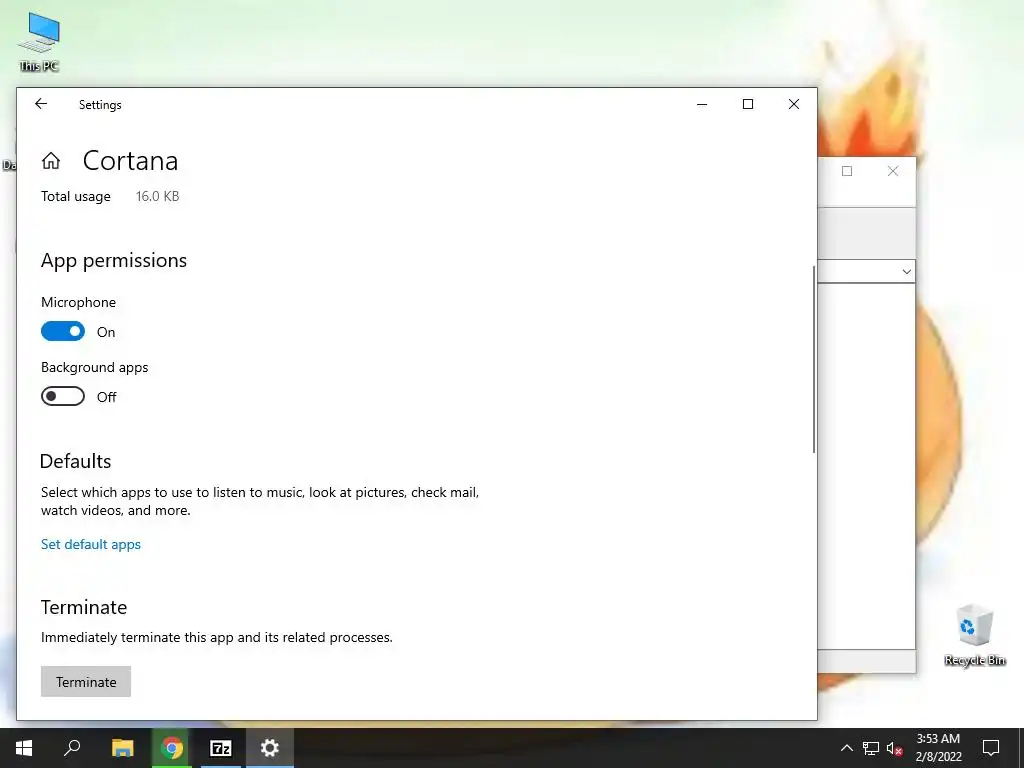Select the Settings gear in the taskbar

[x=270, y=748]
